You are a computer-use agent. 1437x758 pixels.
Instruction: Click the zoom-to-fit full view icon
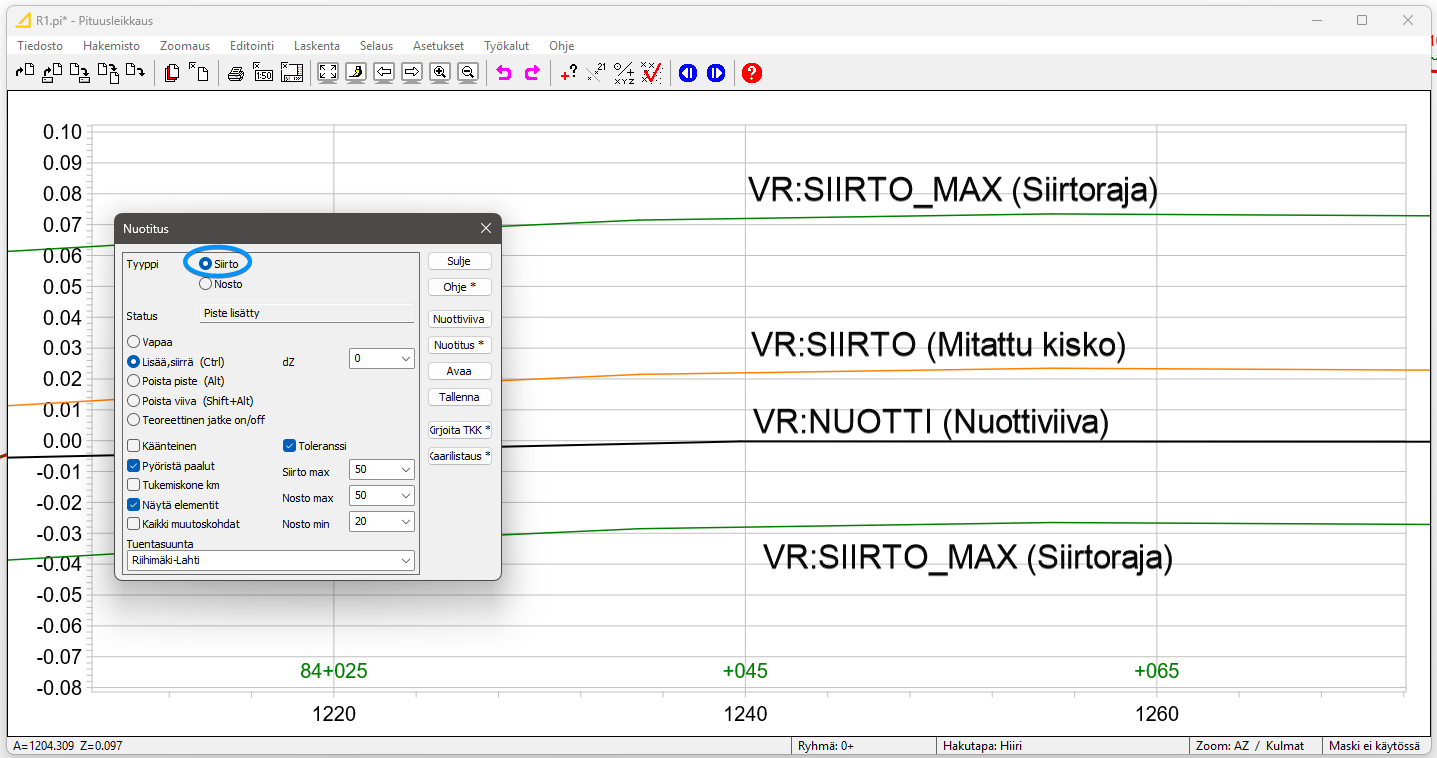point(327,73)
